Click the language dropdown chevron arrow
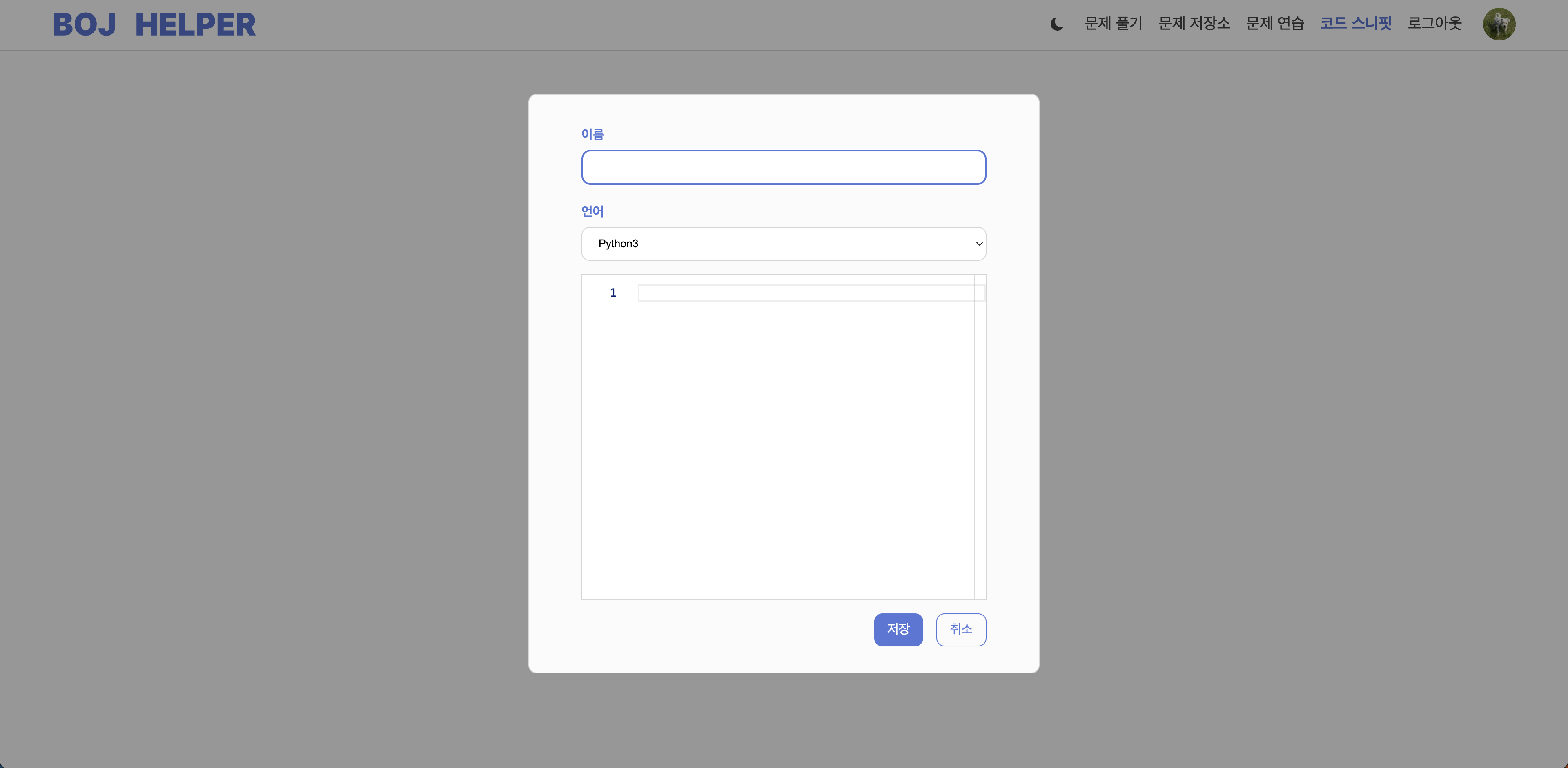The width and height of the screenshot is (1568, 768). (x=979, y=244)
